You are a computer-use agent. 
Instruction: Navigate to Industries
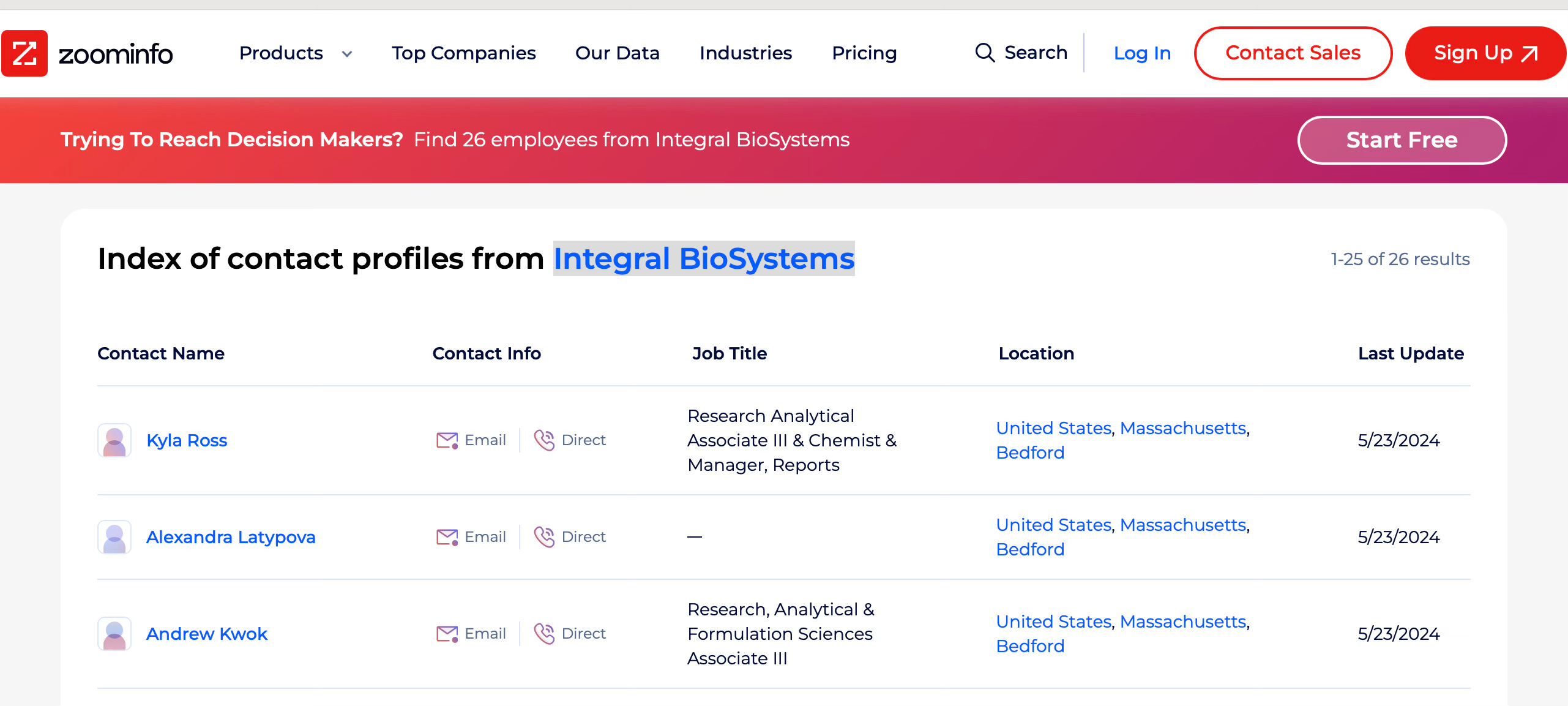pos(746,53)
